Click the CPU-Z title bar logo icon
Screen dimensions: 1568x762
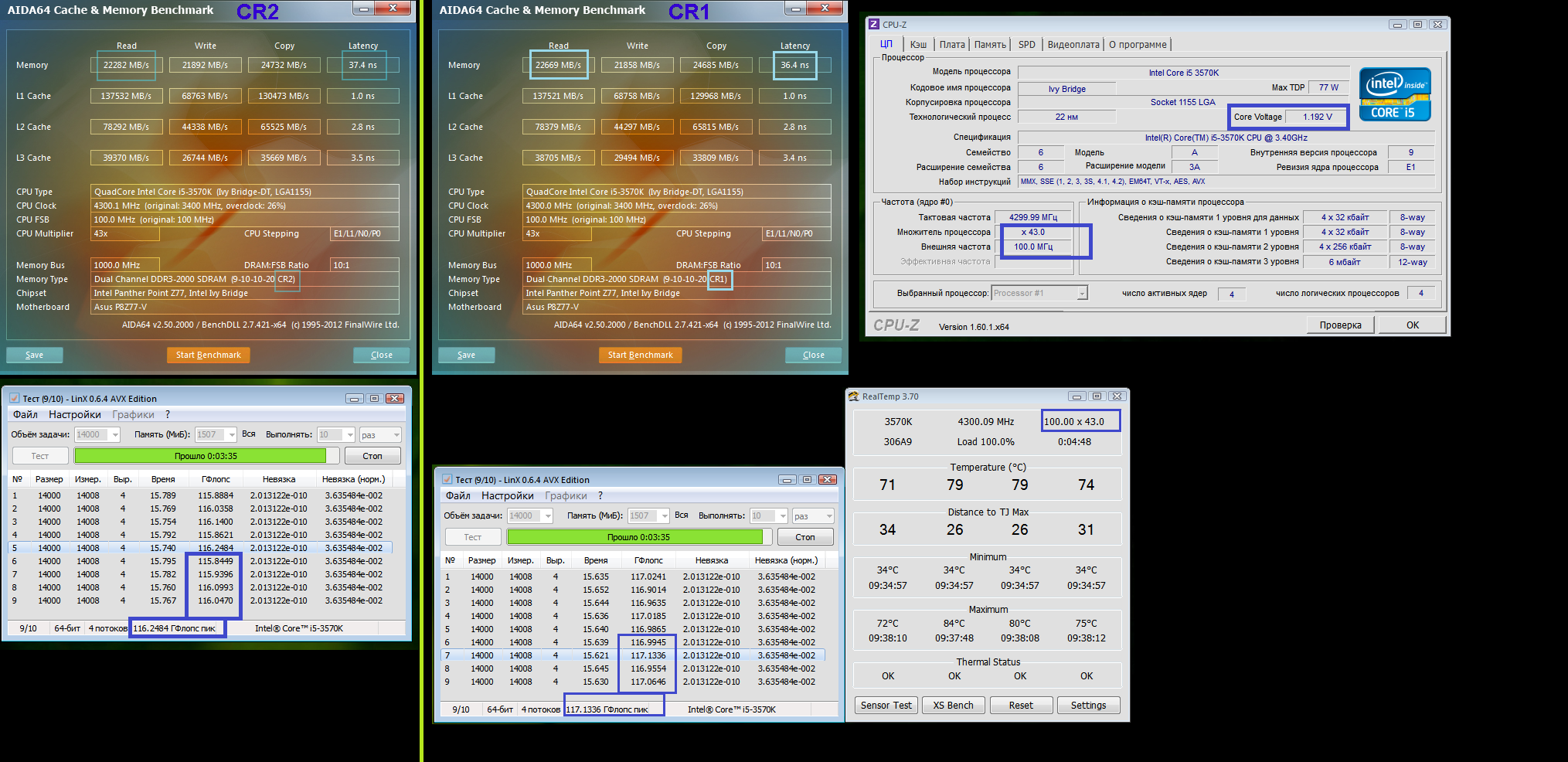(874, 25)
